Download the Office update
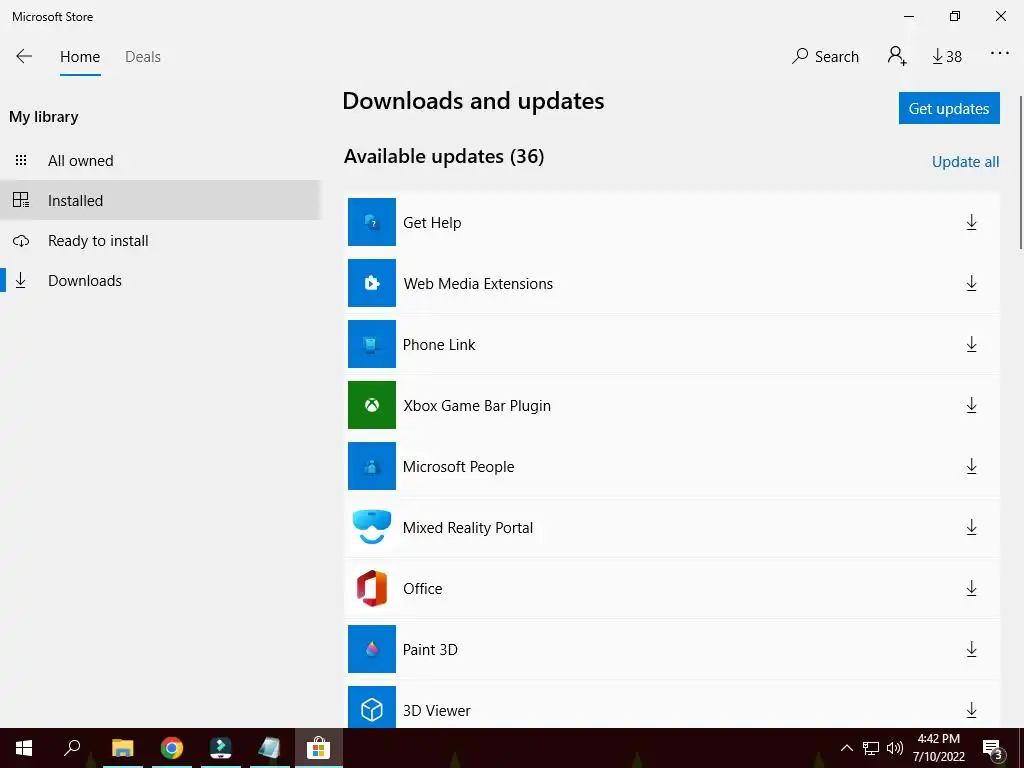The image size is (1024, 768). point(971,588)
